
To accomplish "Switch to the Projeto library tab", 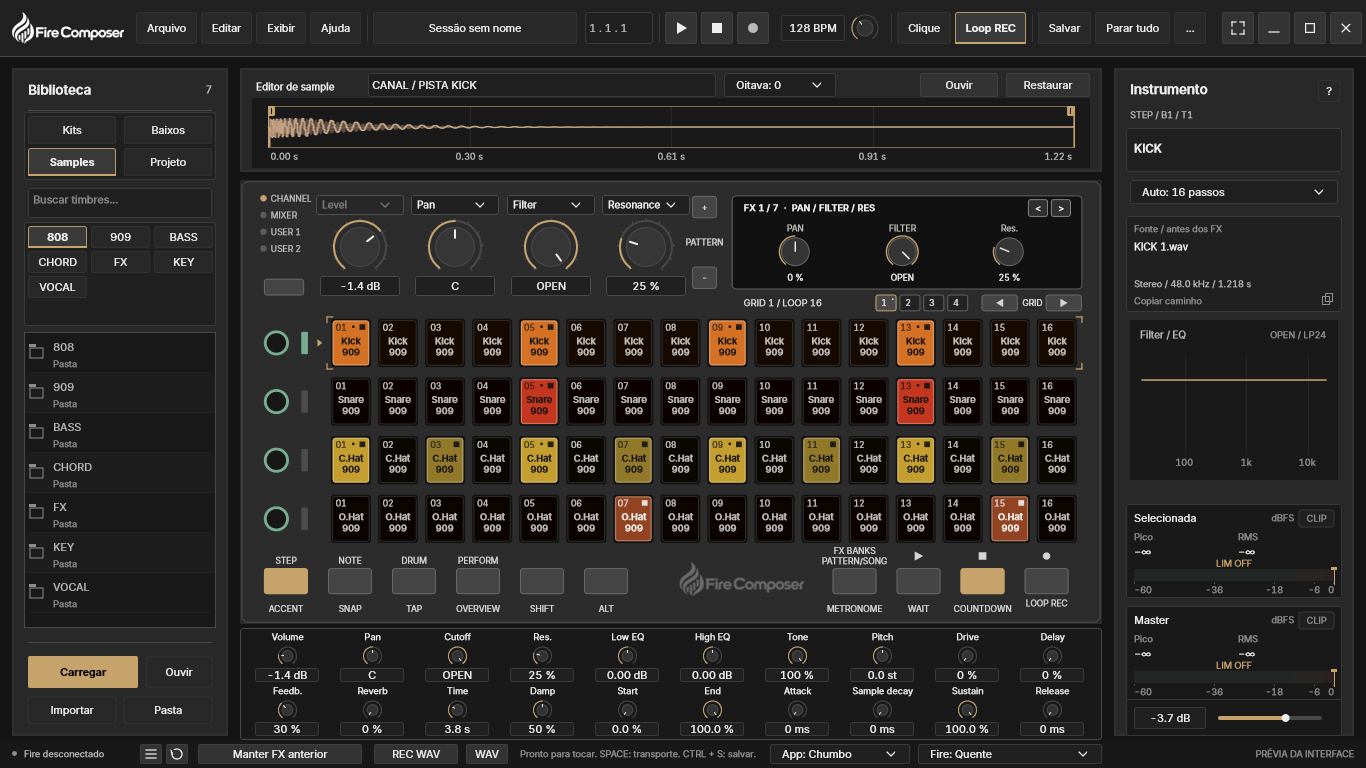I will pos(168,162).
